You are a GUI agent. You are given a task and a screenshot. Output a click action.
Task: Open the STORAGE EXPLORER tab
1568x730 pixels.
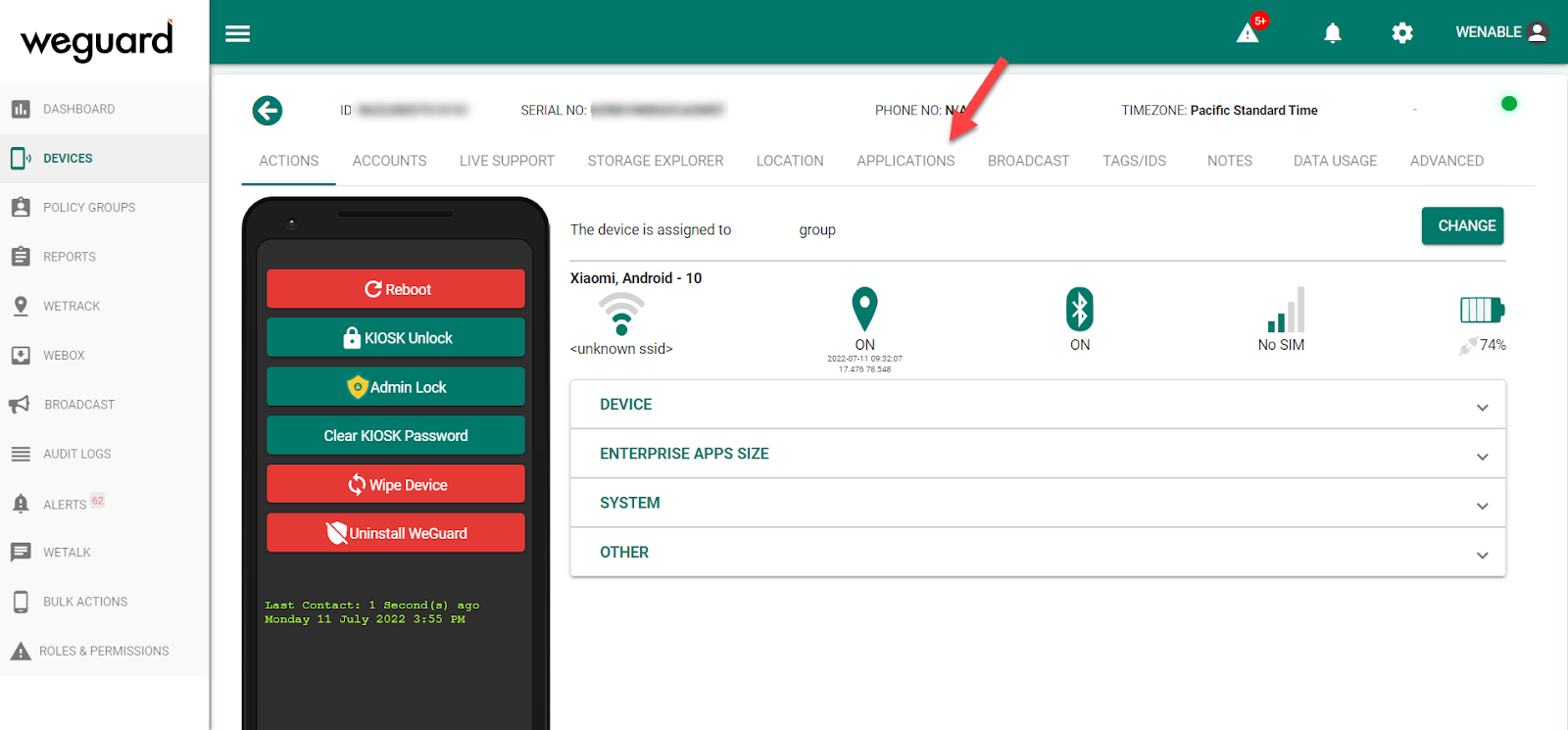coord(656,161)
